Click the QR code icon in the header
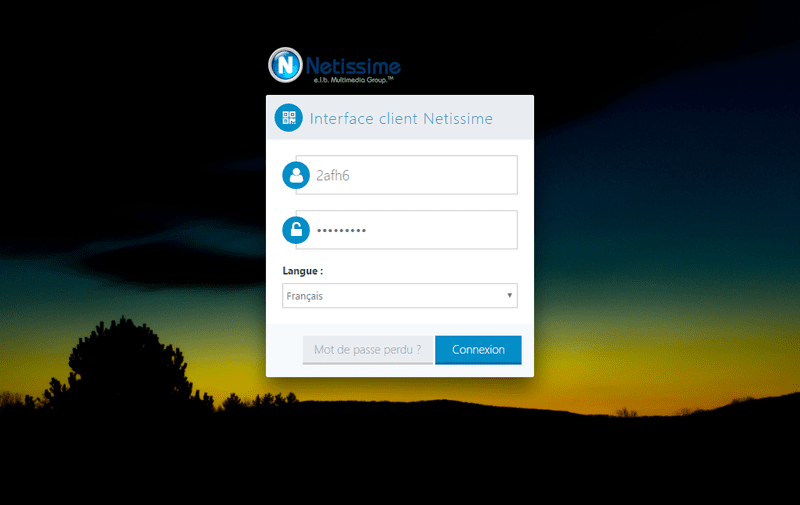 click(289, 118)
